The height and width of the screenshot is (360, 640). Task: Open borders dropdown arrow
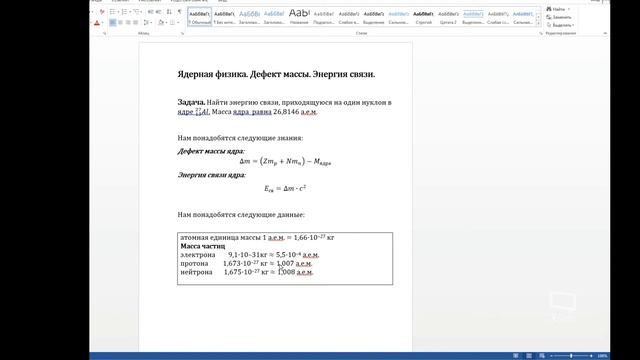click(x=178, y=22)
